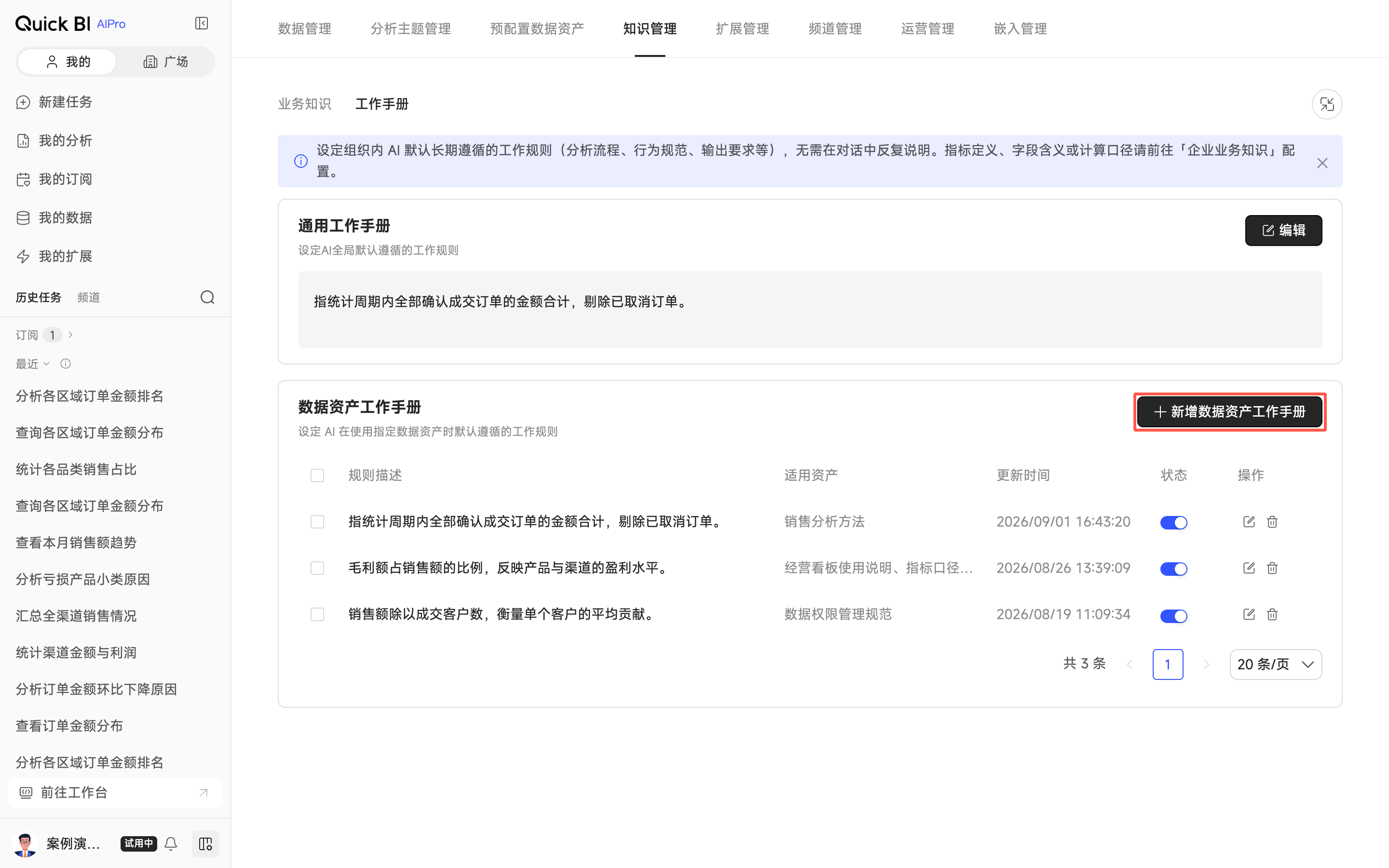This screenshot has height=868, width=1389.
Task: Go to next page arrow
Action: (x=1206, y=664)
